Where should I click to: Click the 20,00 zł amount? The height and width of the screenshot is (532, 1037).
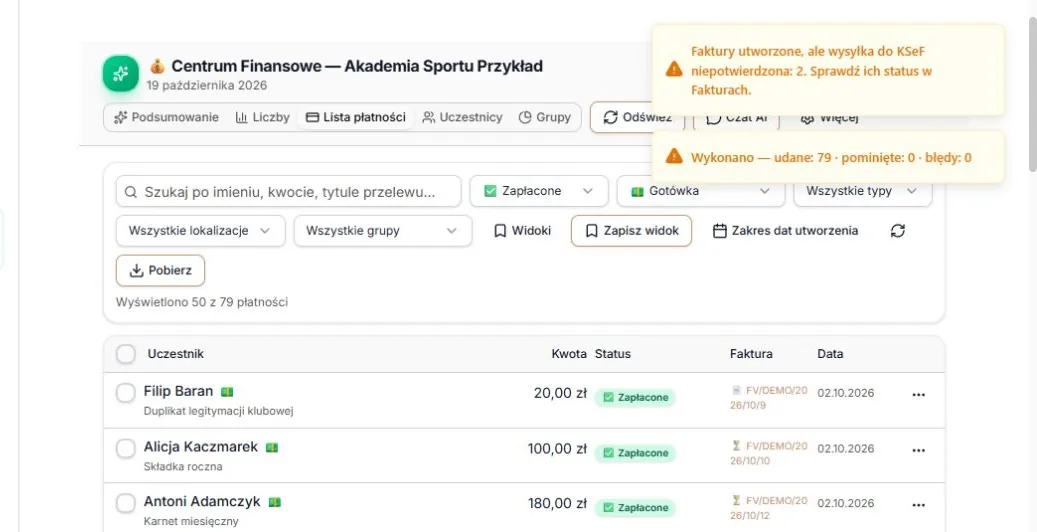(560, 393)
